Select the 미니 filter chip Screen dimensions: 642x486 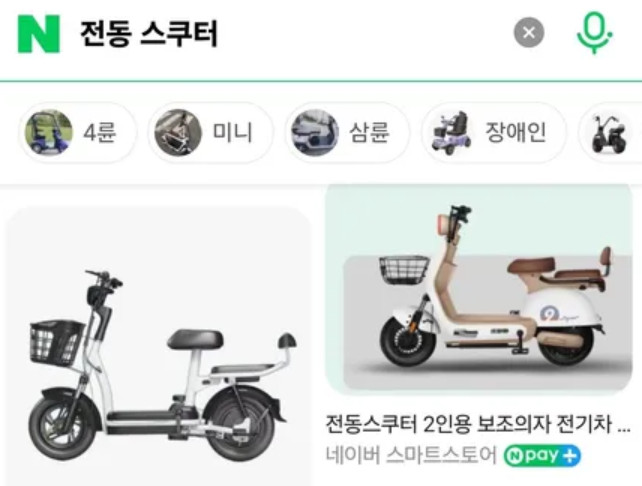click(210, 132)
